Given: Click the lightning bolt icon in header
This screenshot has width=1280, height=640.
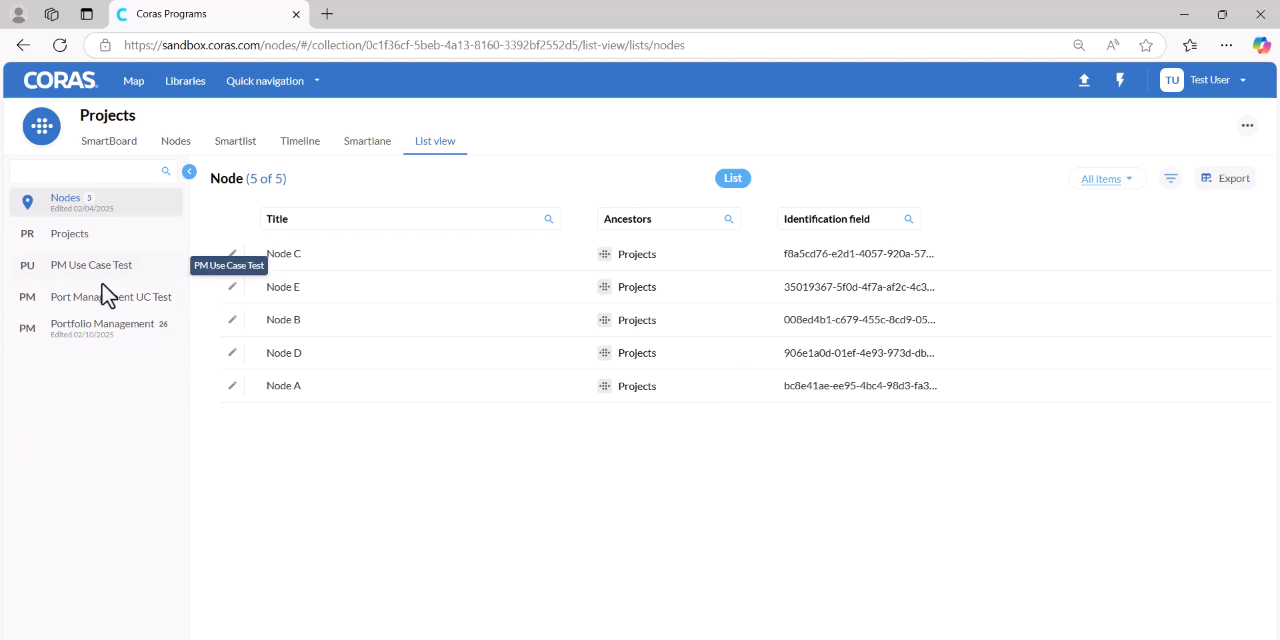Looking at the screenshot, I should coord(1120,80).
